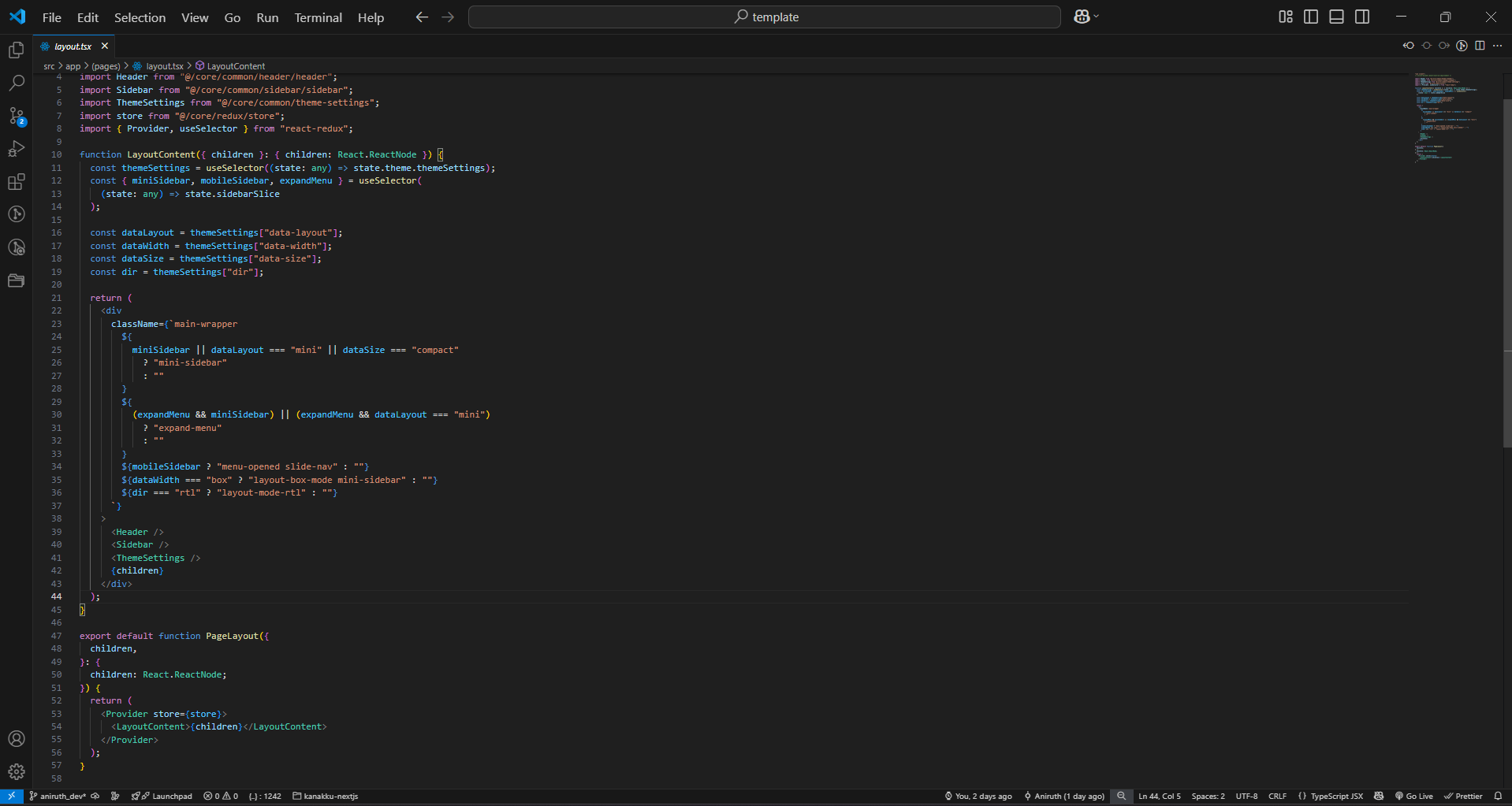Open the Explorer view in activity bar

pyautogui.click(x=17, y=50)
